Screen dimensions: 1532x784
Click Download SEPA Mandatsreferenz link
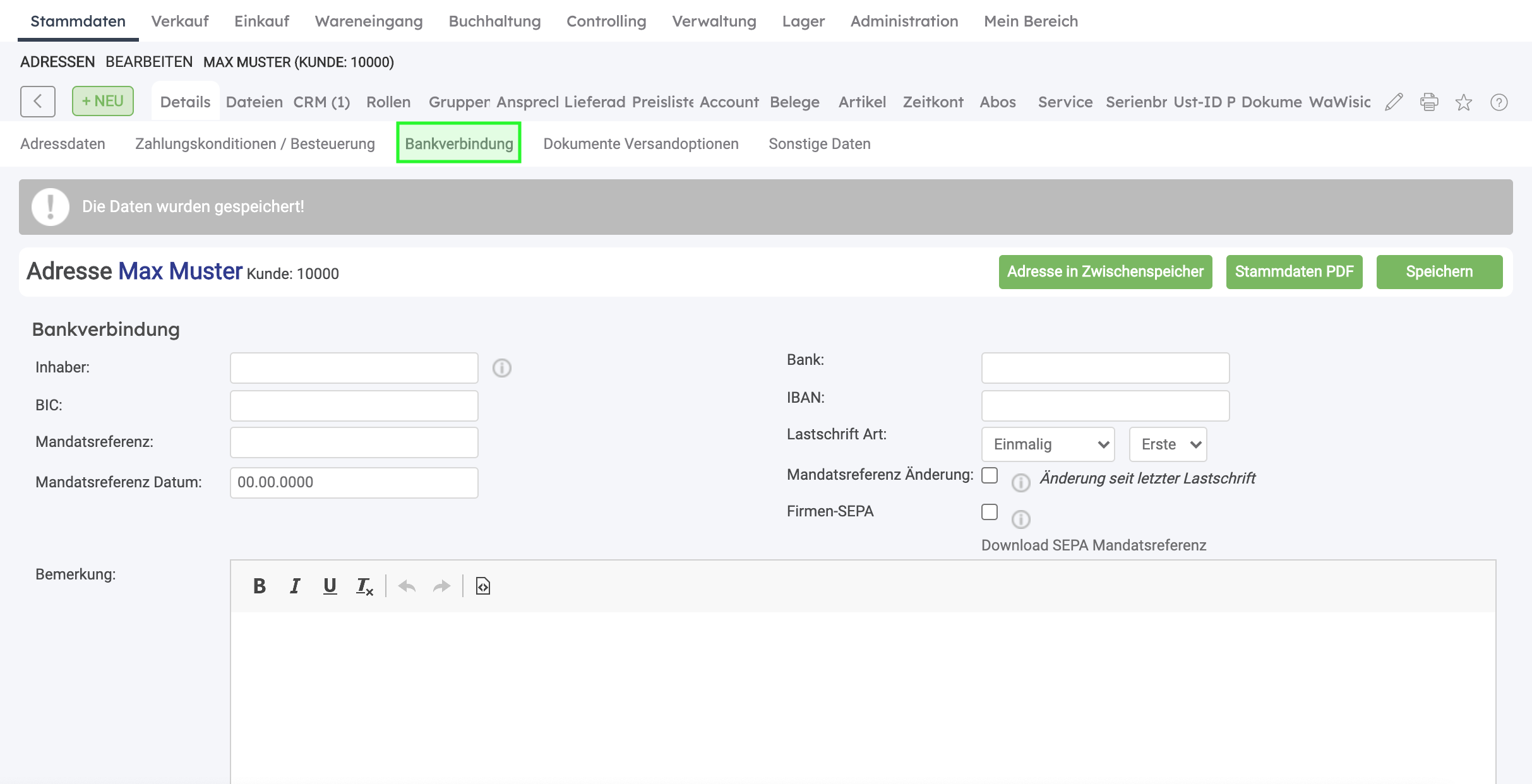coord(1093,545)
